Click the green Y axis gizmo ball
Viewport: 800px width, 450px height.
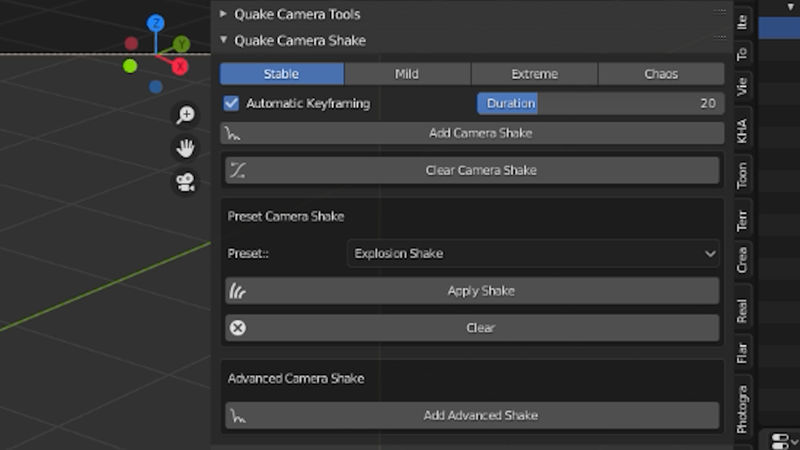click(181, 44)
